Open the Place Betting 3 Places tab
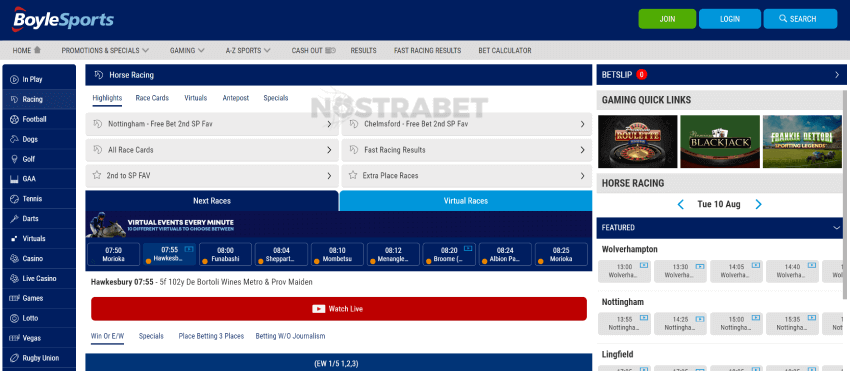 point(211,336)
